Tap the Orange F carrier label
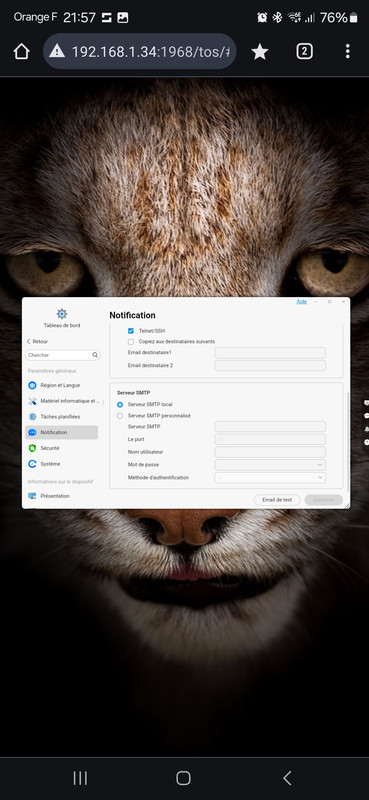 click(35, 17)
